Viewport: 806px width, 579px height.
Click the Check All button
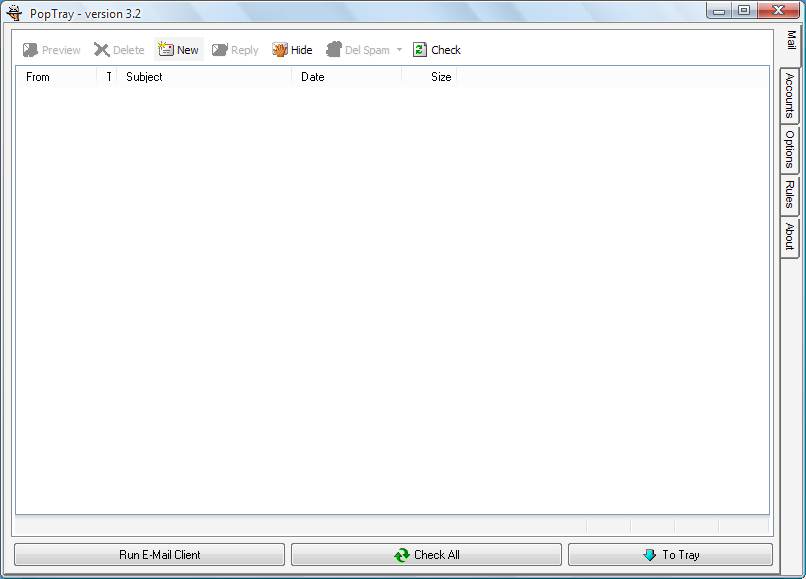coord(426,555)
